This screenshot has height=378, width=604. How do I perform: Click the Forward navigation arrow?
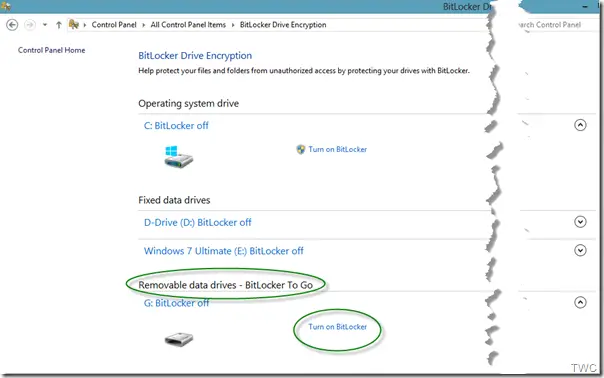pos(30,25)
